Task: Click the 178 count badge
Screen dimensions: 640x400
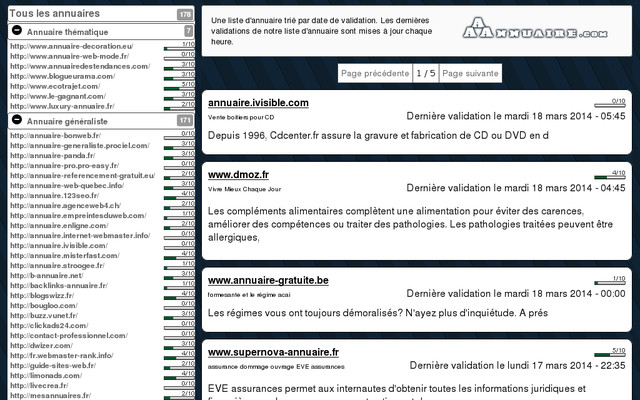Action: click(x=185, y=14)
